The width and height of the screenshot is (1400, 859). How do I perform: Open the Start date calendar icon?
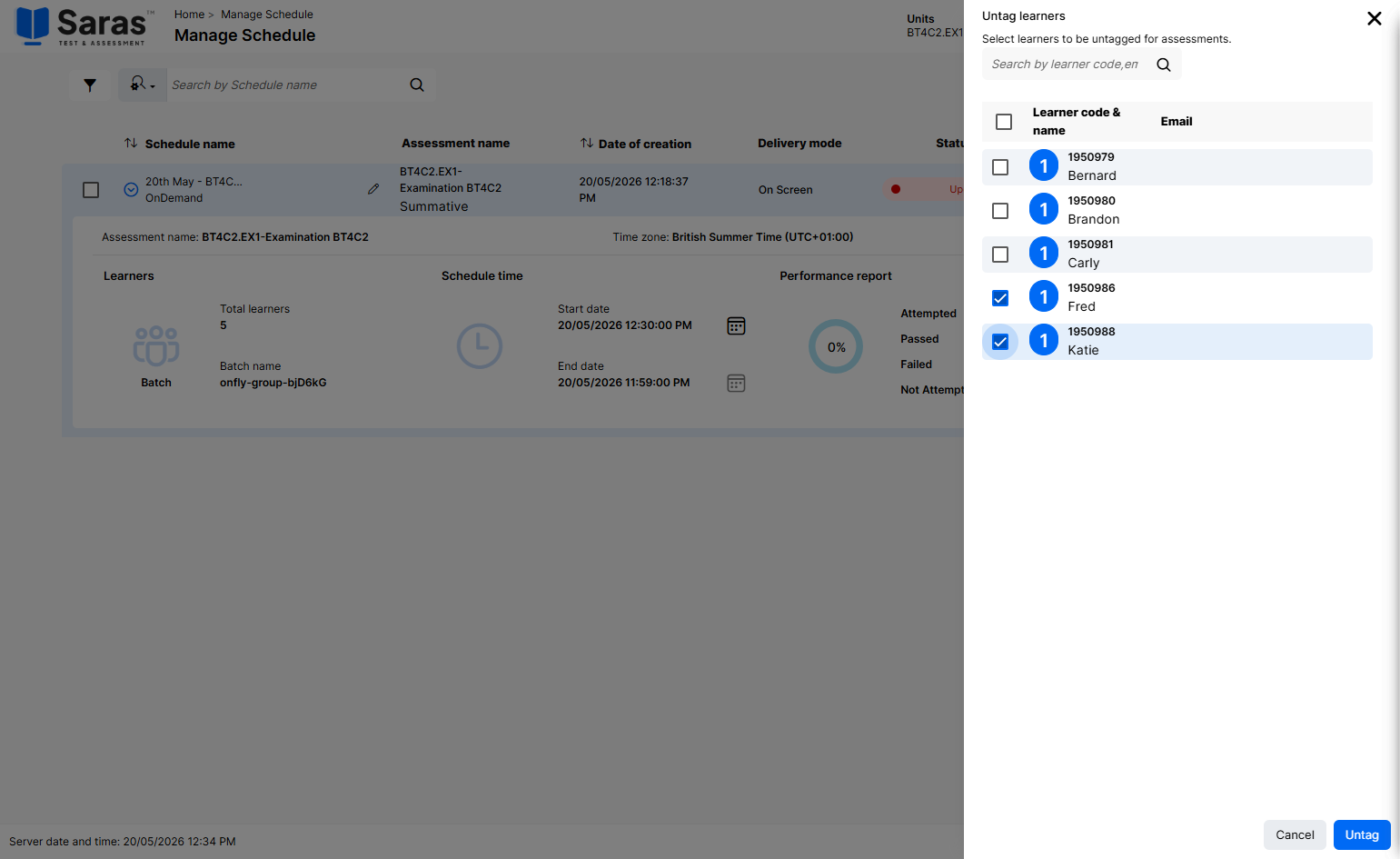pyautogui.click(x=736, y=325)
